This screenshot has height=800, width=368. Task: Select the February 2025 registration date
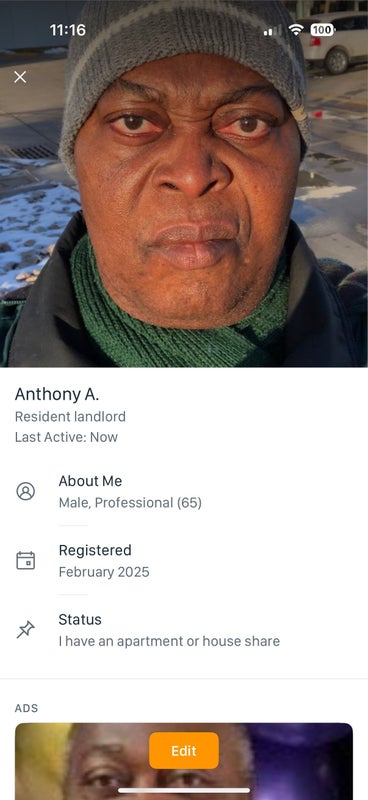[104, 572]
